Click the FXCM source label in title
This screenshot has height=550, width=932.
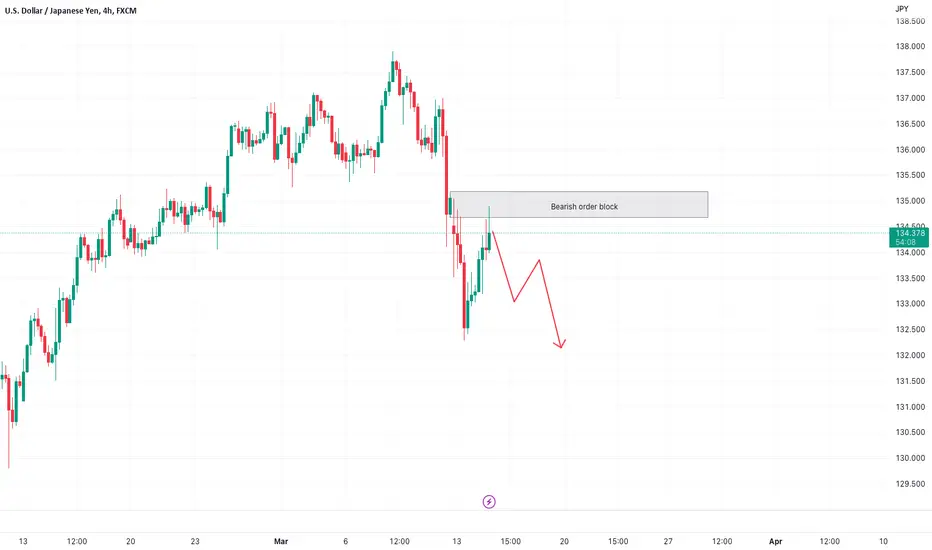(126, 11)
